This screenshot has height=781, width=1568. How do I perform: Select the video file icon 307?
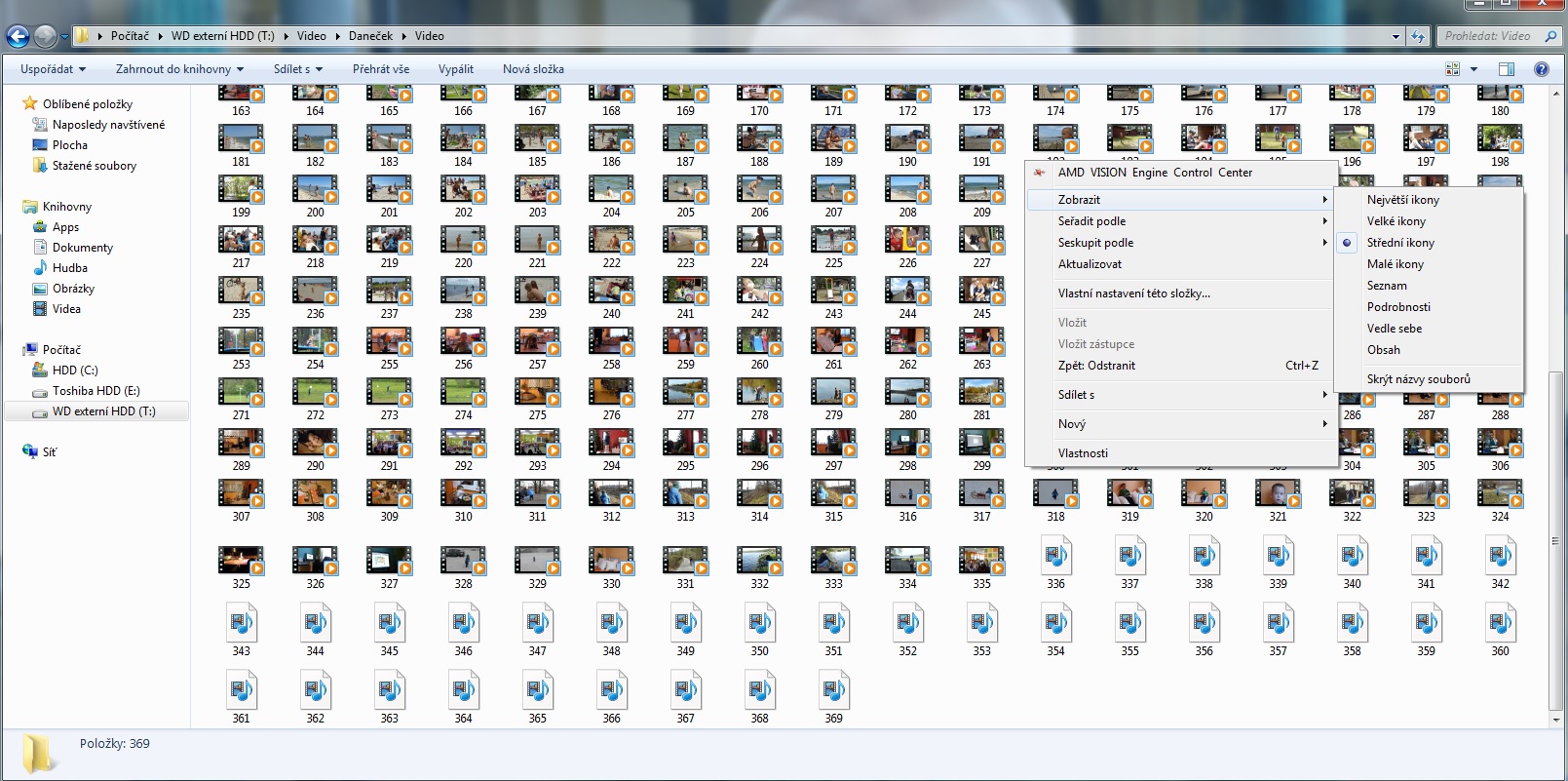coord(241,493)
